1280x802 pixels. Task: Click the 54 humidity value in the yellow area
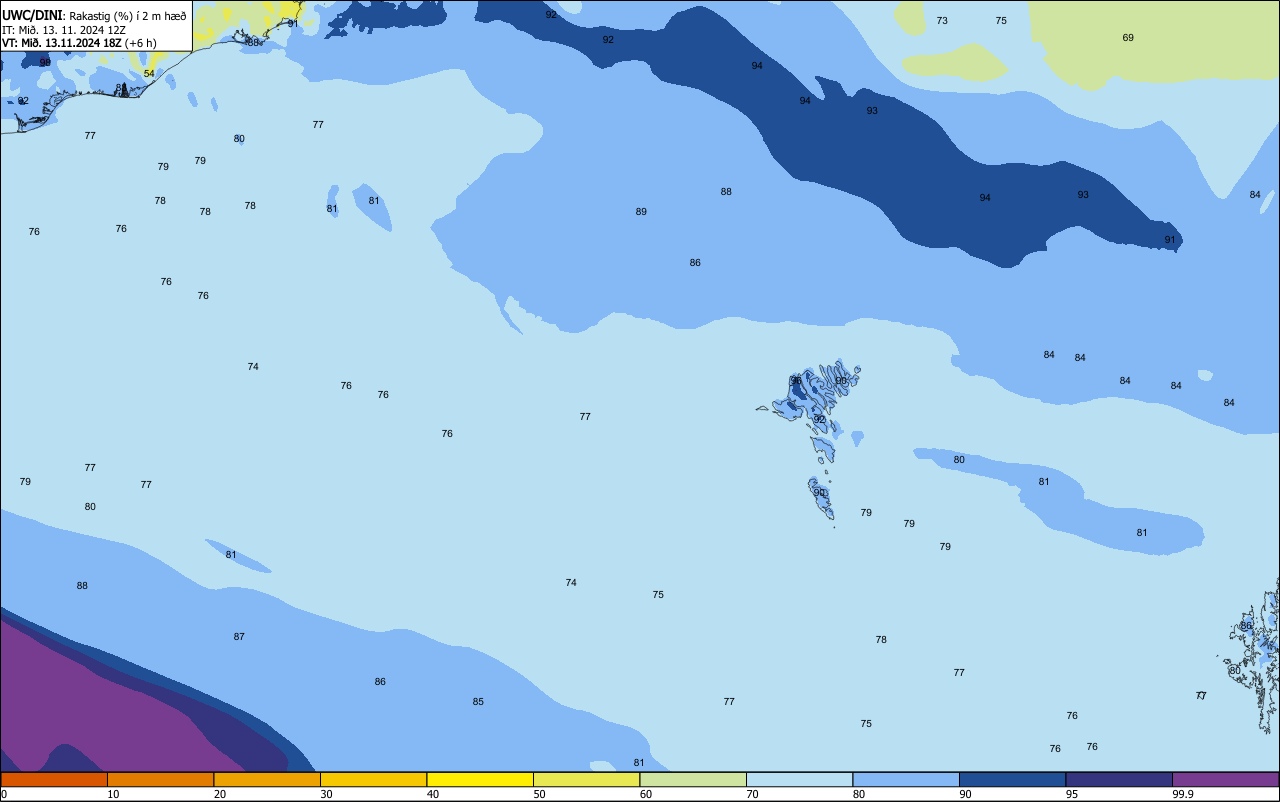coord(149,74)
